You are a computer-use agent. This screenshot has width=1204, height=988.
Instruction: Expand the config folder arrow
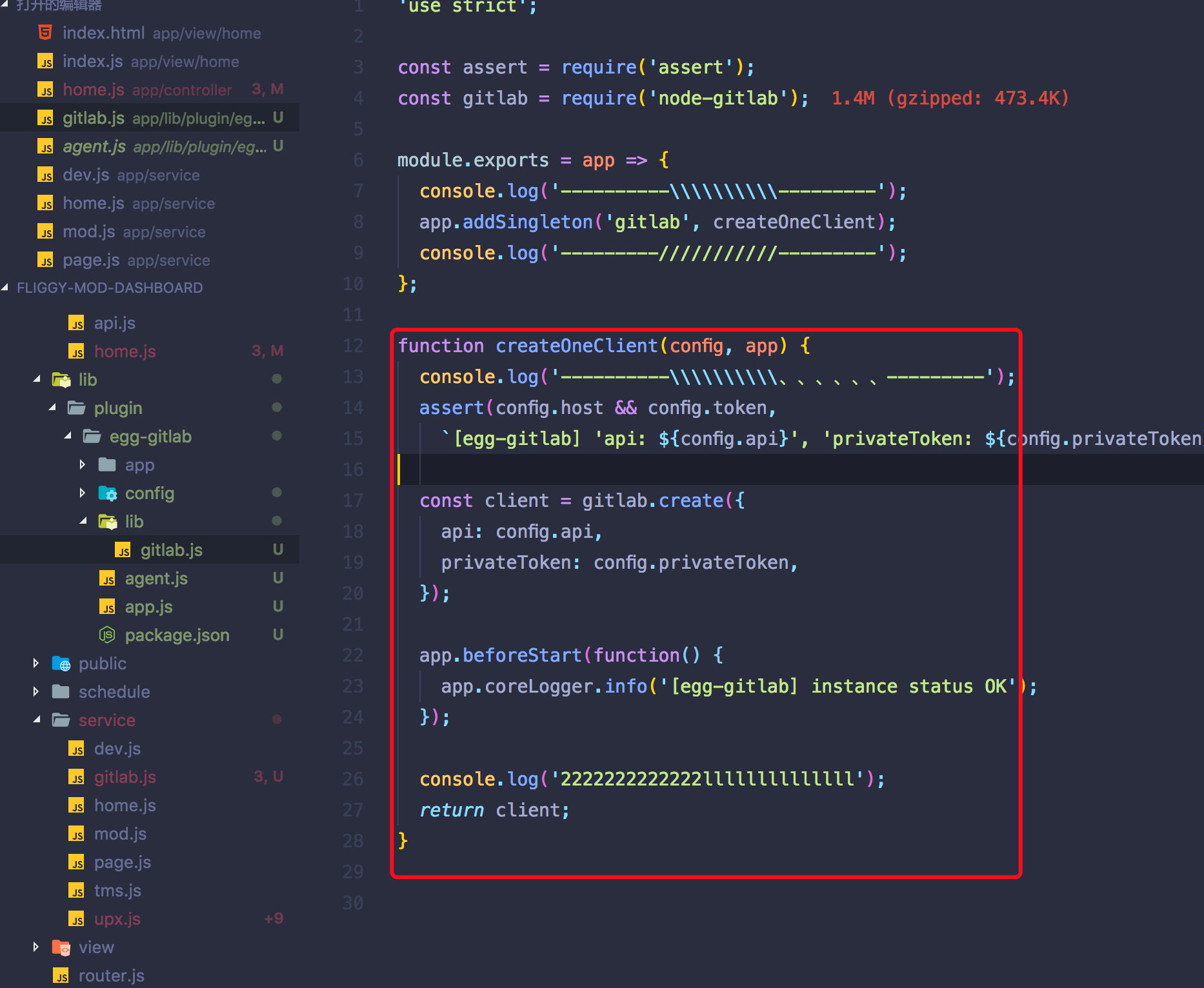(x=83, y=493)
